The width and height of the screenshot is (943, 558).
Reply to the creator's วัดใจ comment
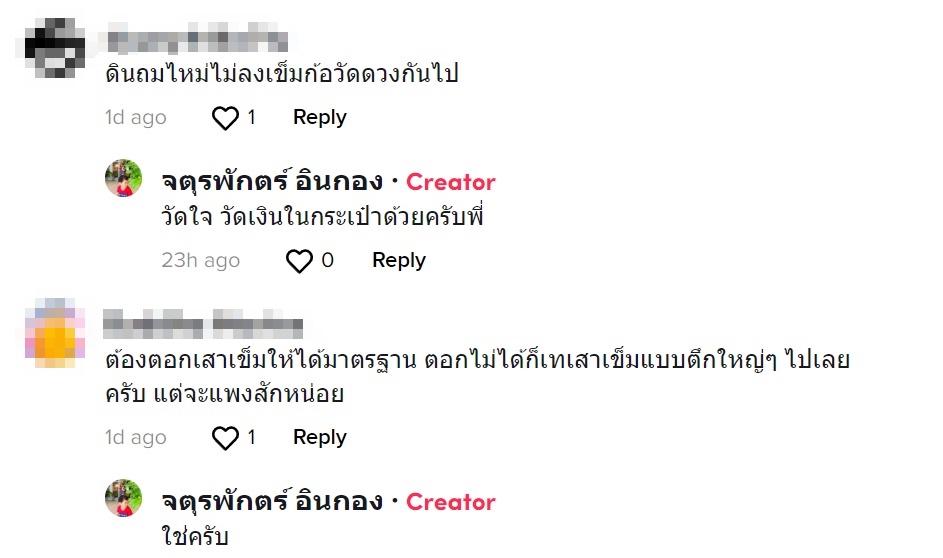tap(398, 260)
